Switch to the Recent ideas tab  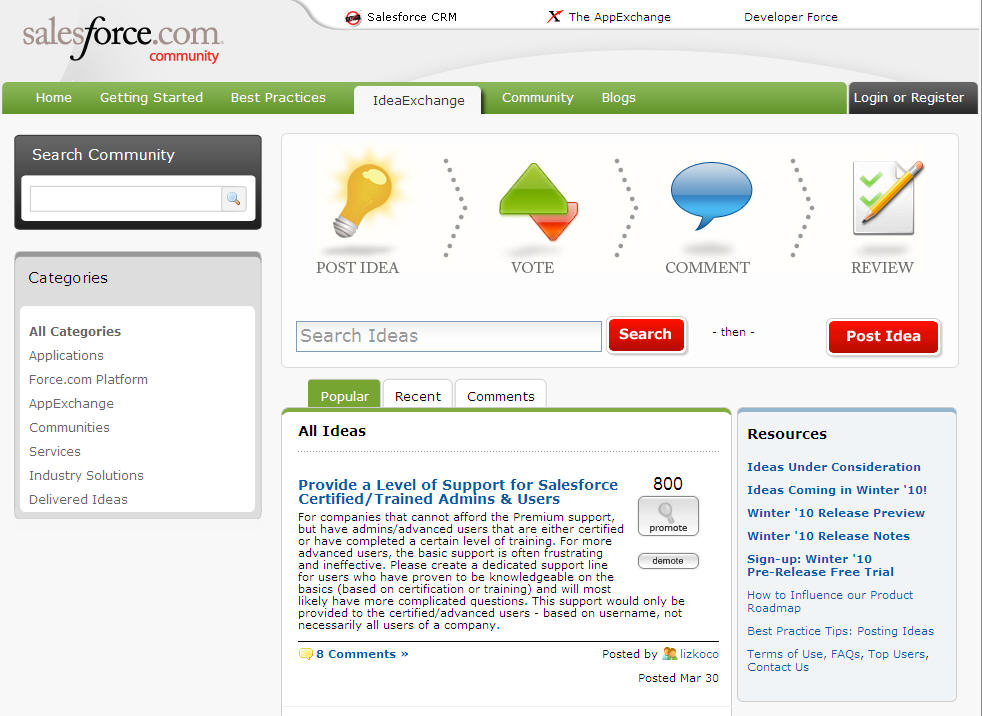[418, 394]
